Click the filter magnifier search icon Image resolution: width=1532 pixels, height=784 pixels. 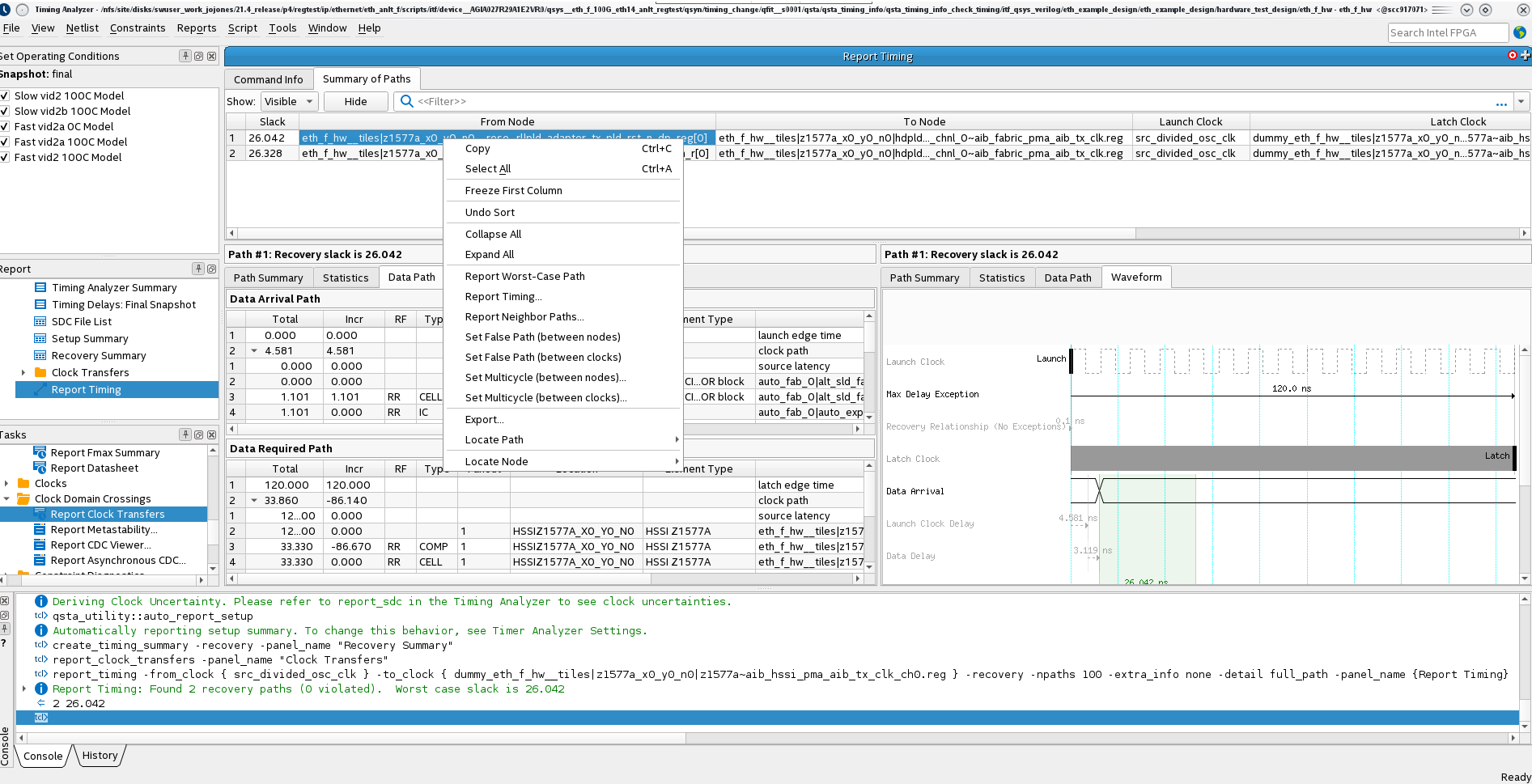(x=407, y=101)
